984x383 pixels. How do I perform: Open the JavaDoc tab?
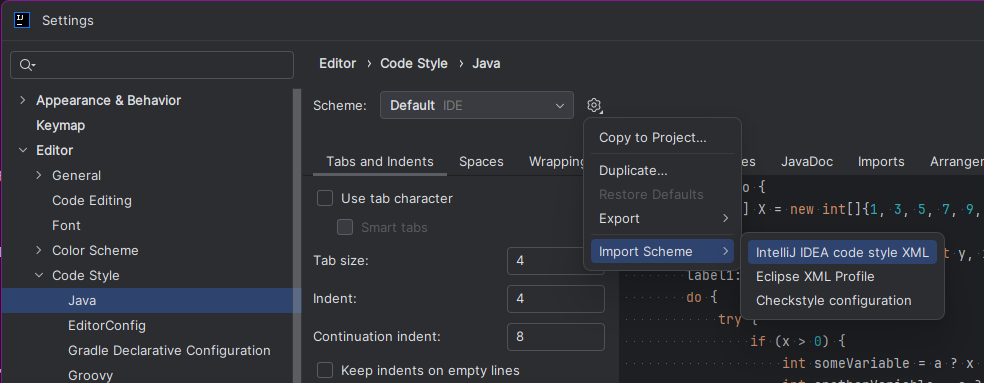tap(807, 161)
